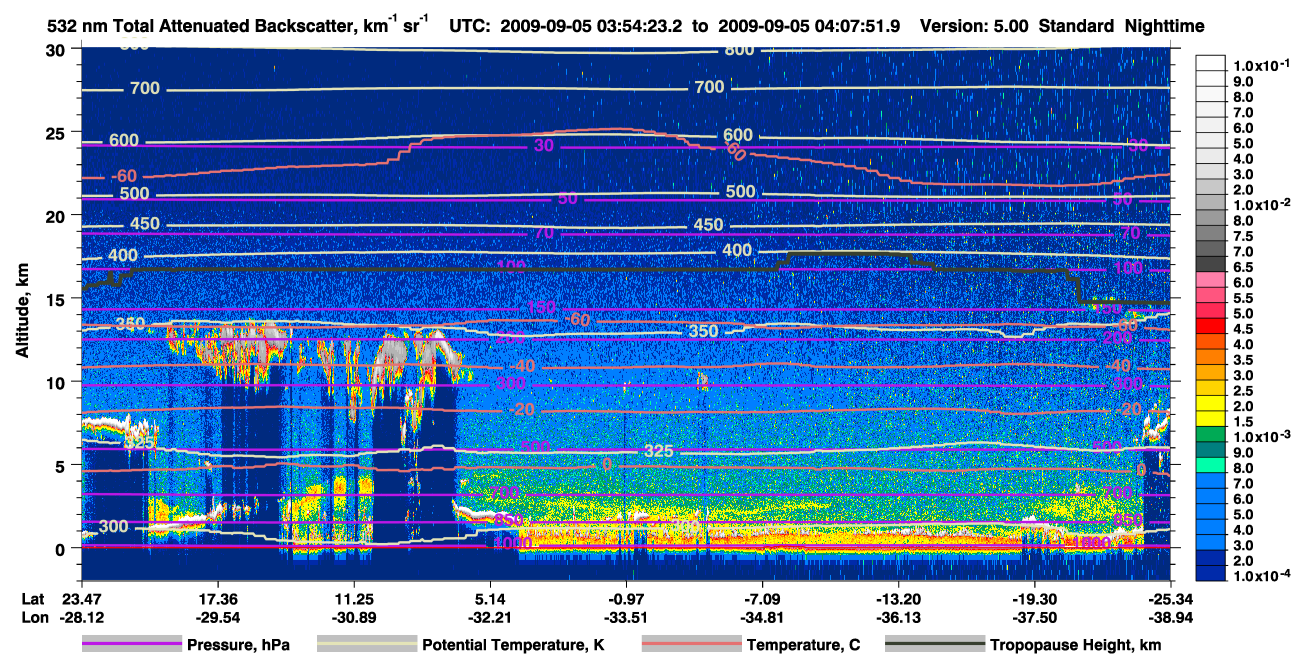The height and width of the screenshot is (667, 1300).
Task: Click altitude axis tick label 20
Action: 58,215
